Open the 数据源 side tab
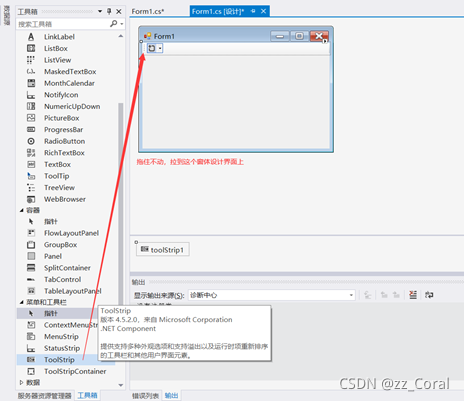This screenshot has height=401, width=464. (6, 15)
